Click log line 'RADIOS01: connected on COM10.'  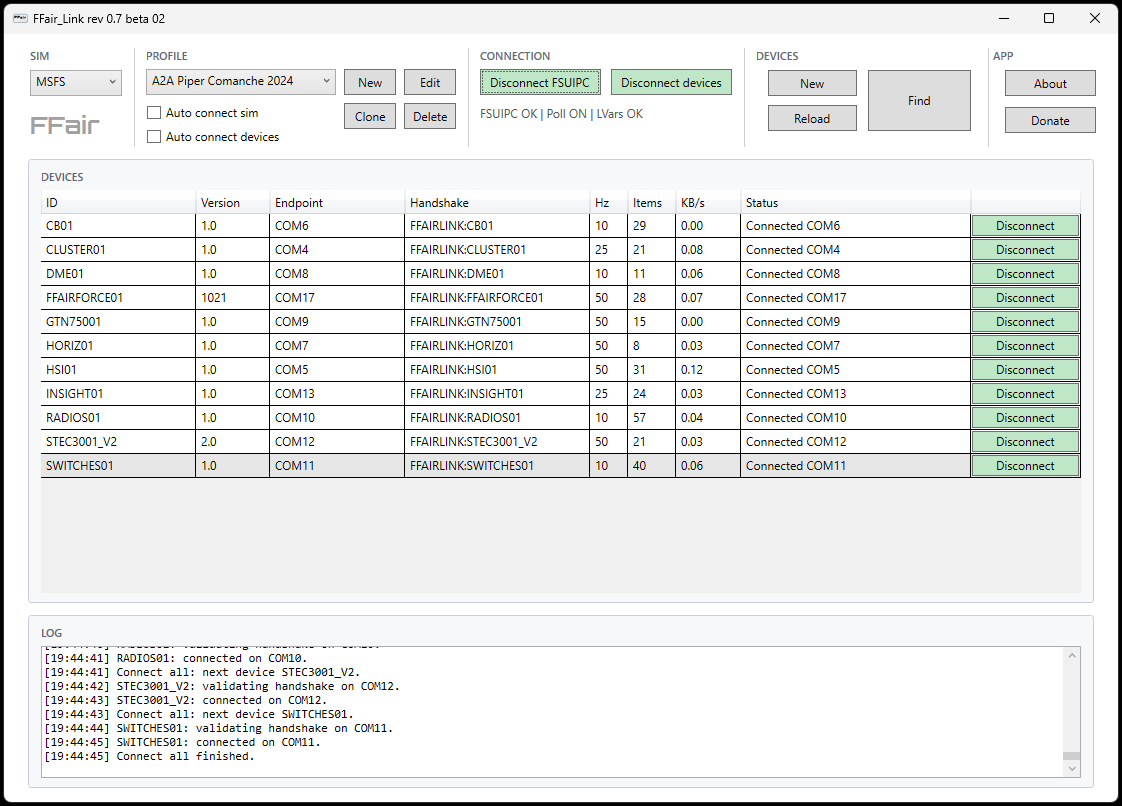click(x=175, y=658)
